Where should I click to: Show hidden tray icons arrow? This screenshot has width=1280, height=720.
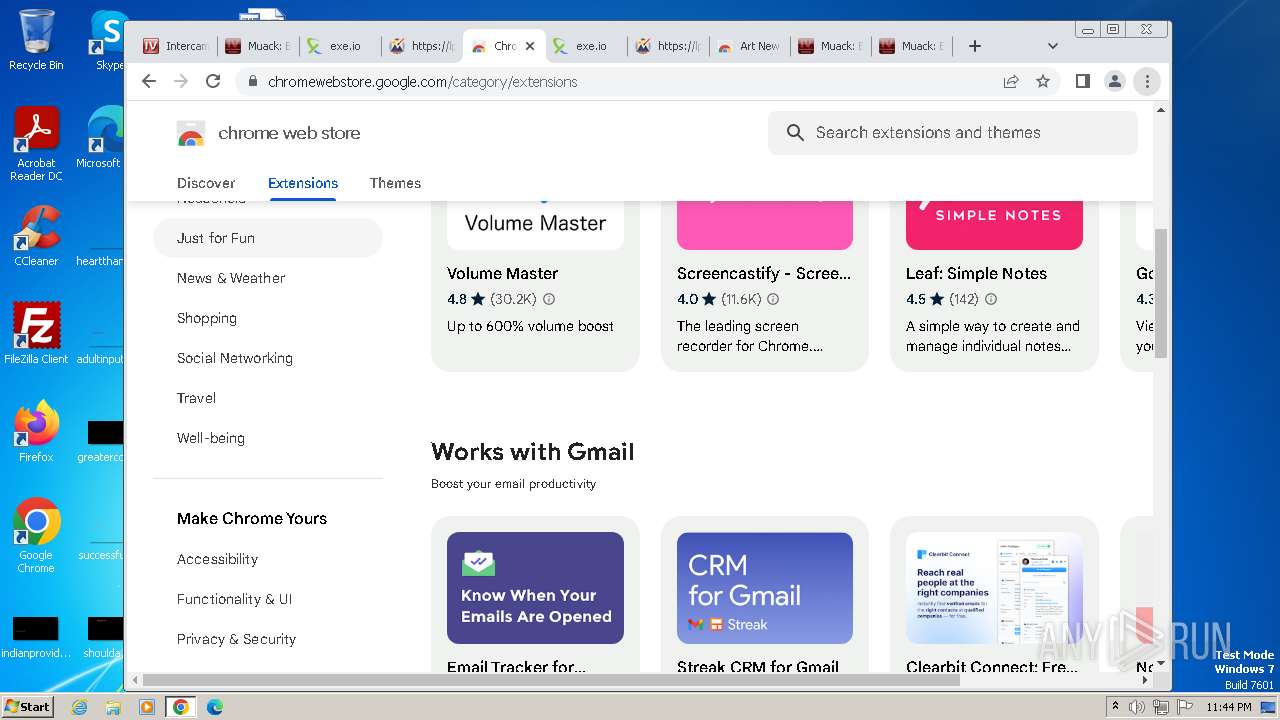[1115, 707]
